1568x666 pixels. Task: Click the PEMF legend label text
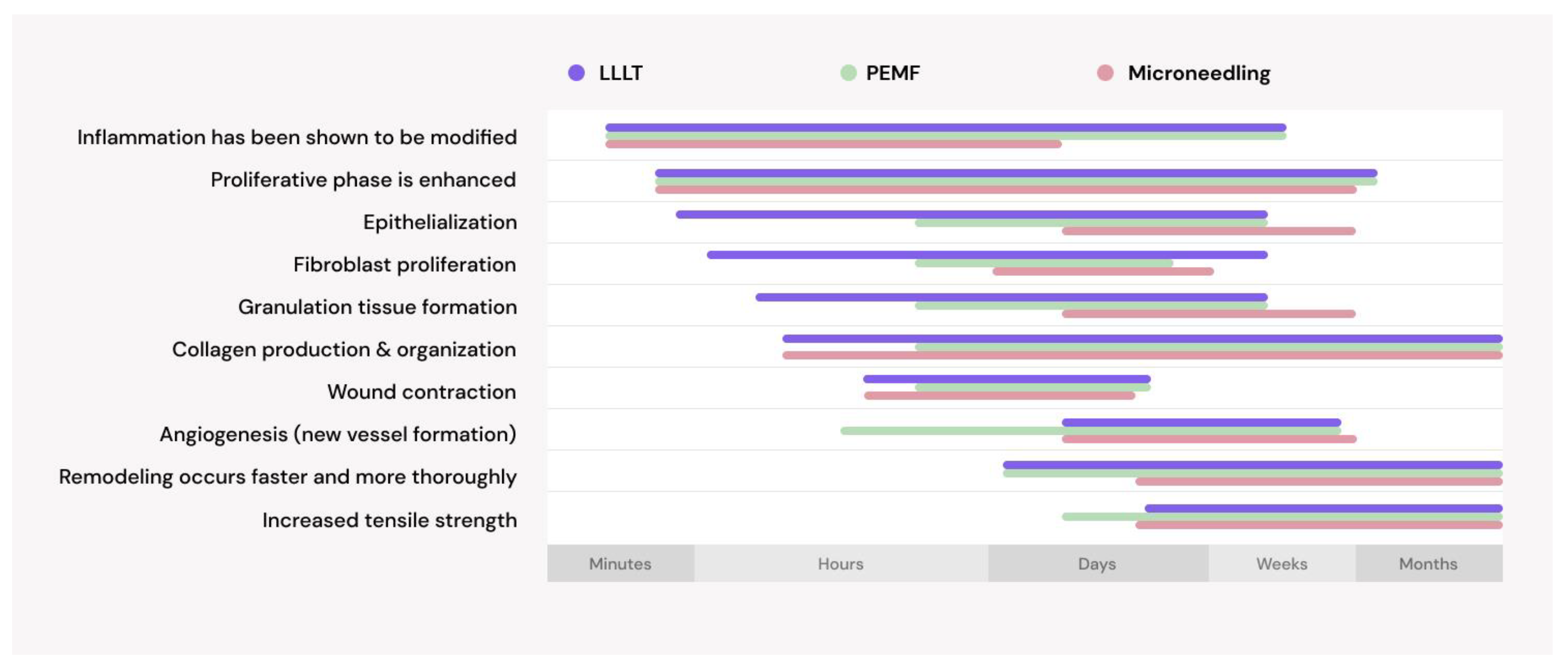pyautogui.click(x=892, y=73)
